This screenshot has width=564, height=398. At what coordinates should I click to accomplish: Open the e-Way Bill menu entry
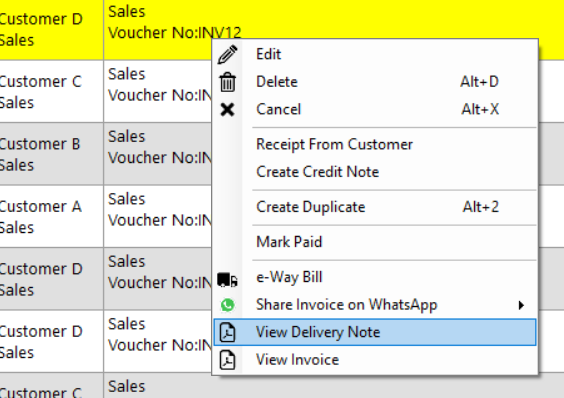coord(289,277)
